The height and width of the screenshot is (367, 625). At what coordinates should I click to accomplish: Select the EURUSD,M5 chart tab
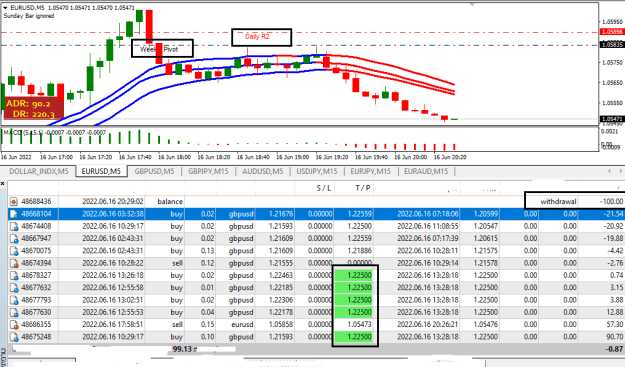(x=101, y=171)
